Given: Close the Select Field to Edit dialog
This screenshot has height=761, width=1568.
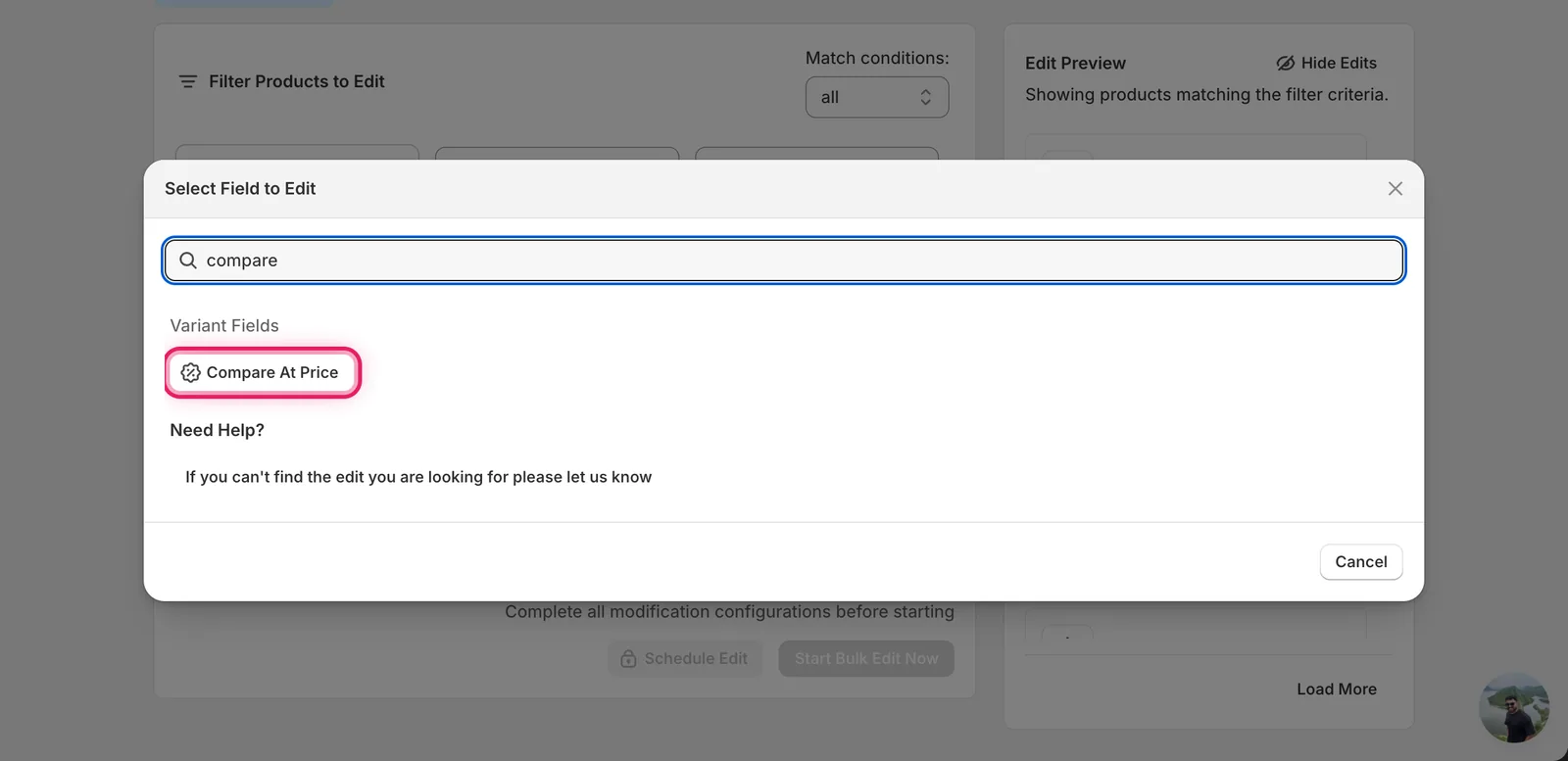Looking at the screenshot, I should tap(1396, 189).
